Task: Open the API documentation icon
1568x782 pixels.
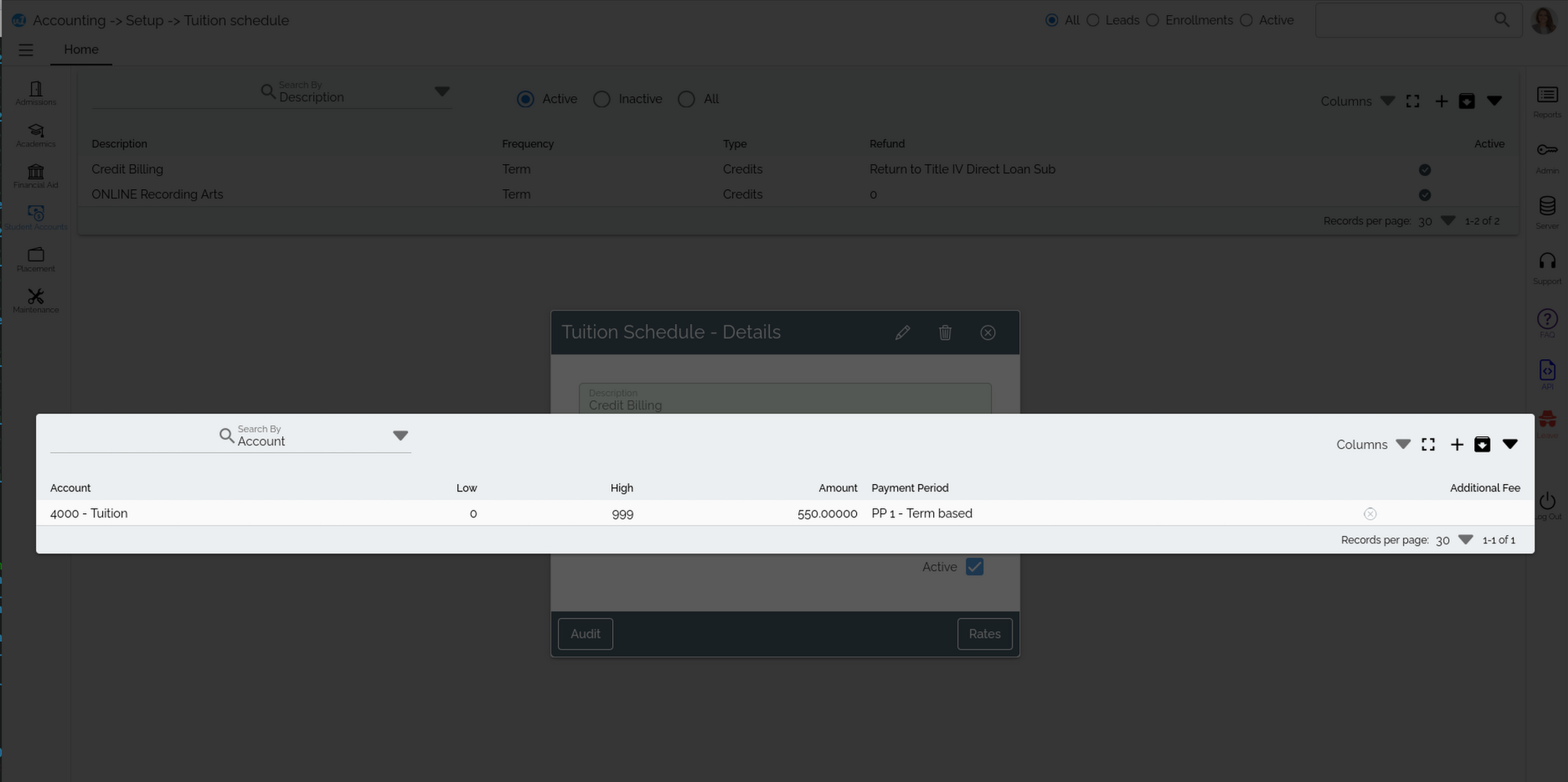Action: point(1547,368)
